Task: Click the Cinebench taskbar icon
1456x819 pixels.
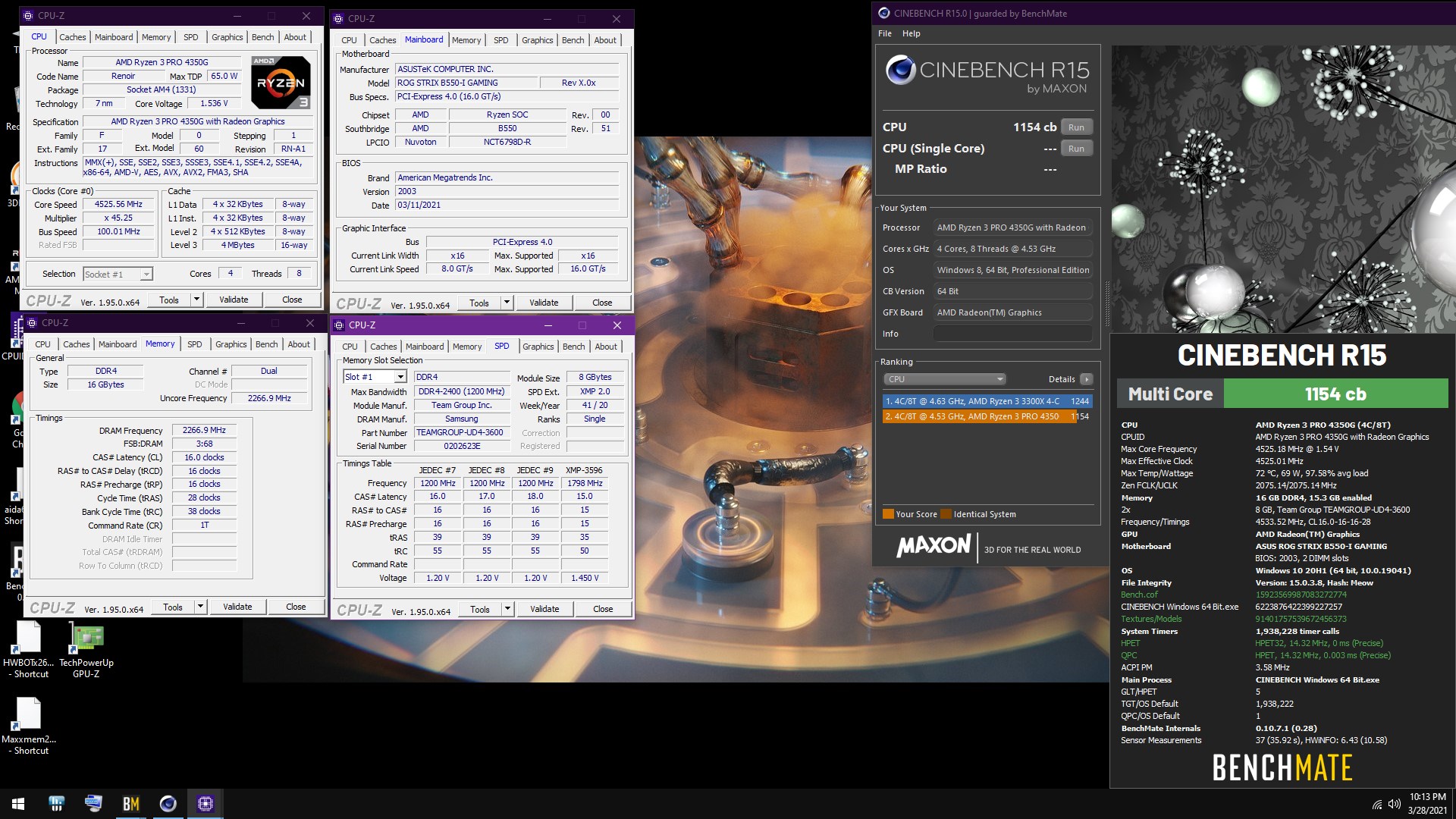Action: click(168, 804)
